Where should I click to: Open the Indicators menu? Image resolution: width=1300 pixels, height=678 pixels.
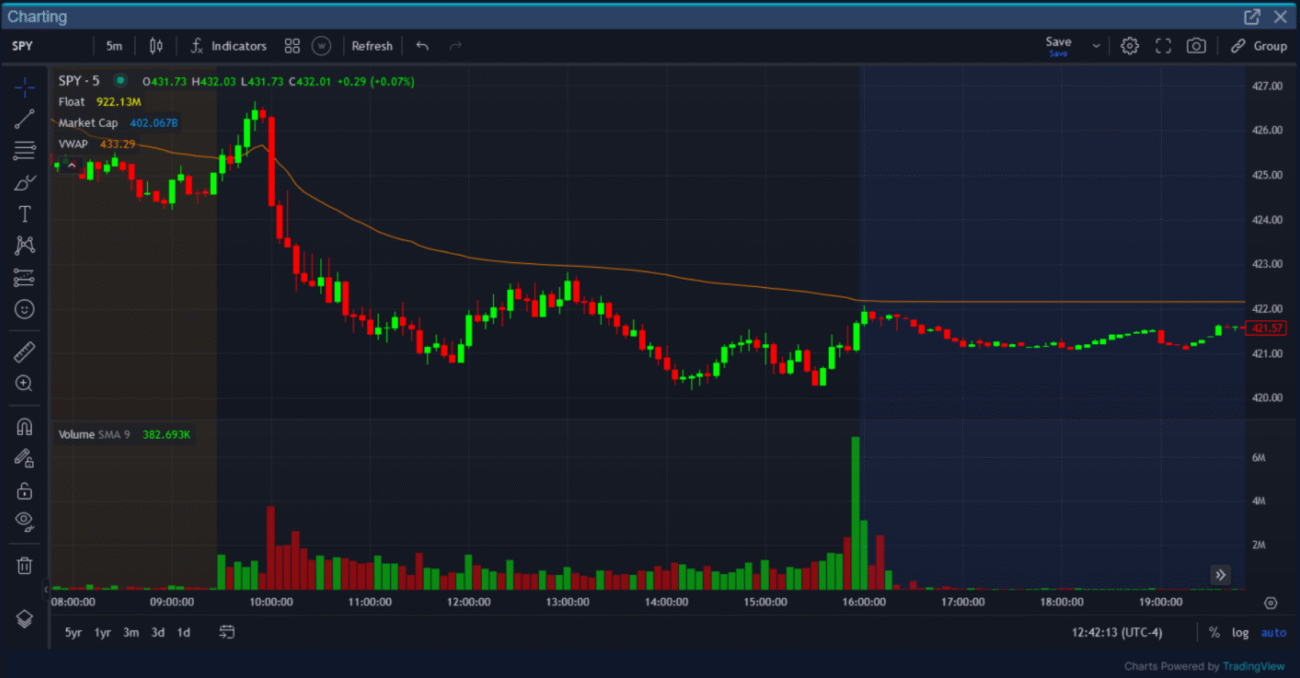click(229, 46)
